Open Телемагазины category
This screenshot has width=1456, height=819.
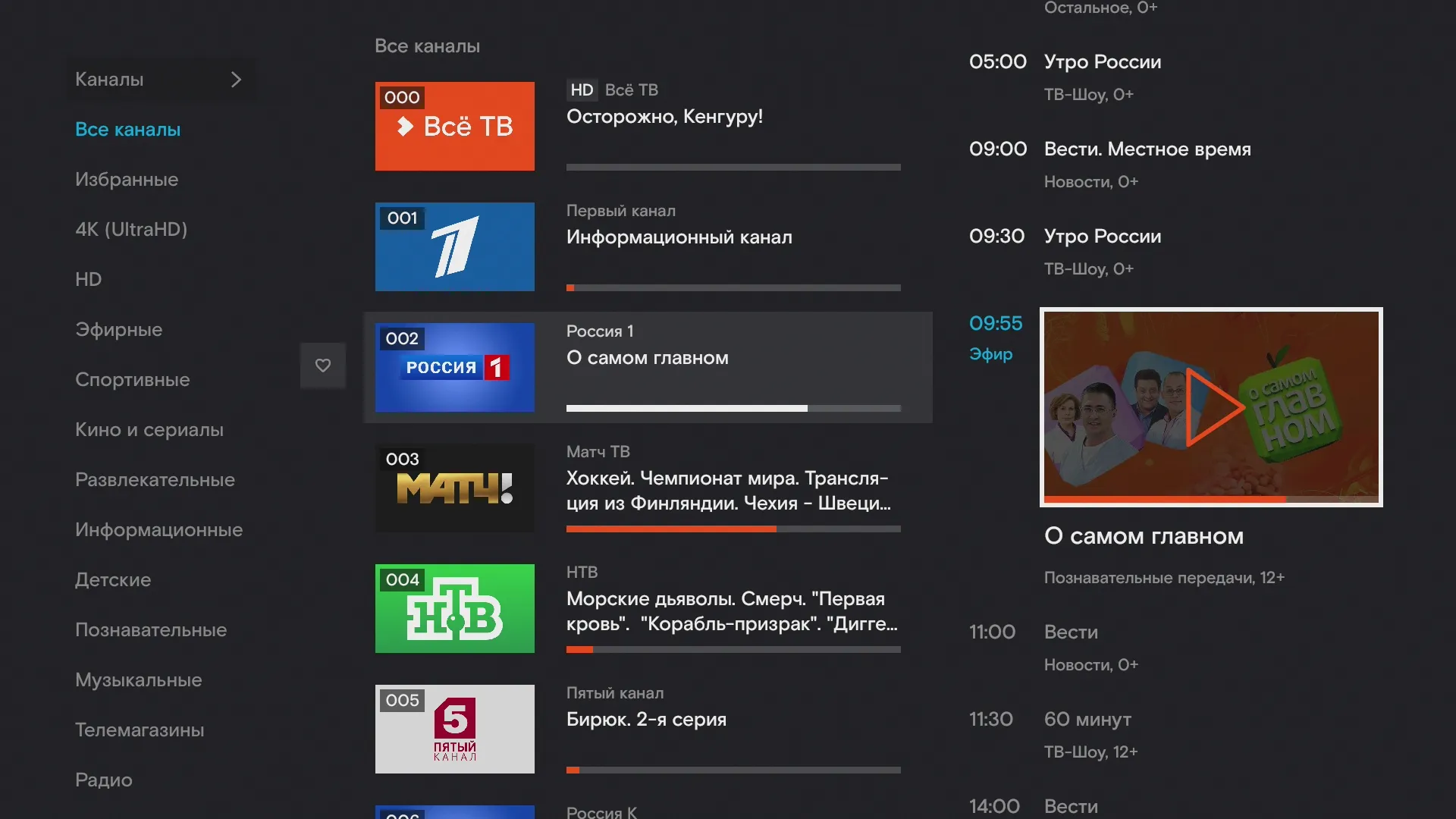[140, 730]
